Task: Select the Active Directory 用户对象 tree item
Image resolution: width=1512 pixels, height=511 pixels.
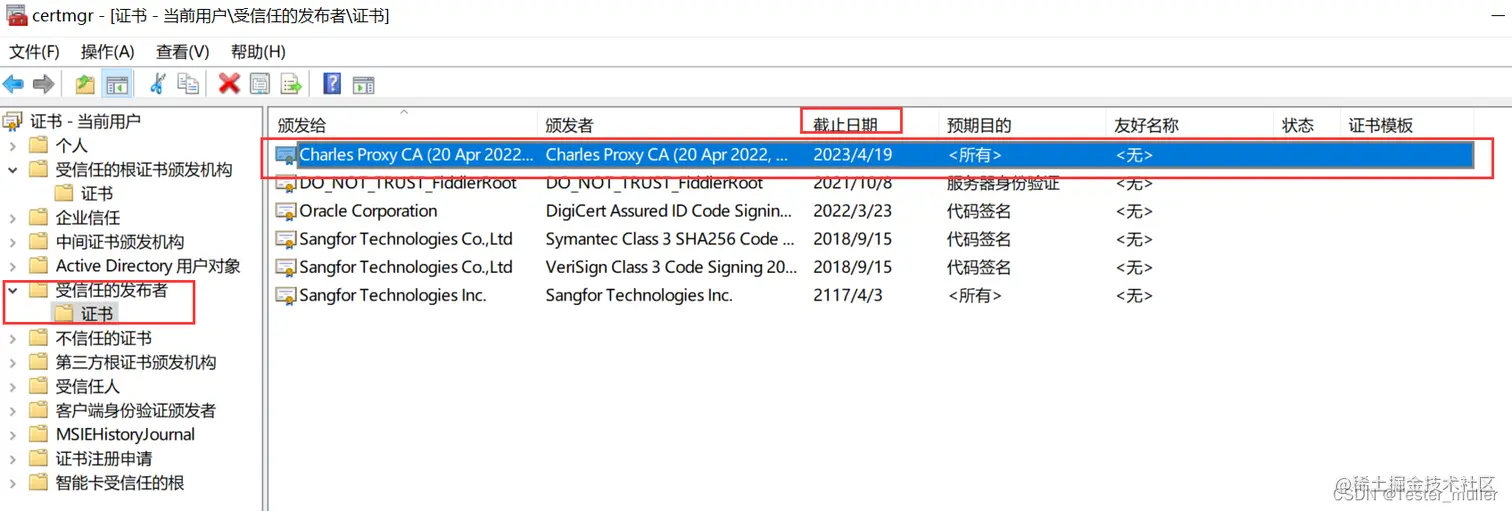Action: (x=148, y=266)
